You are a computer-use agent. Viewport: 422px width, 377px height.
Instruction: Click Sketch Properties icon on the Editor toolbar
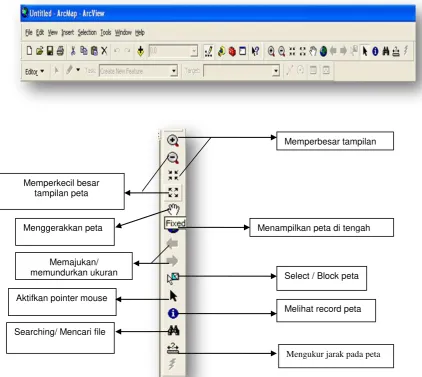326,70
